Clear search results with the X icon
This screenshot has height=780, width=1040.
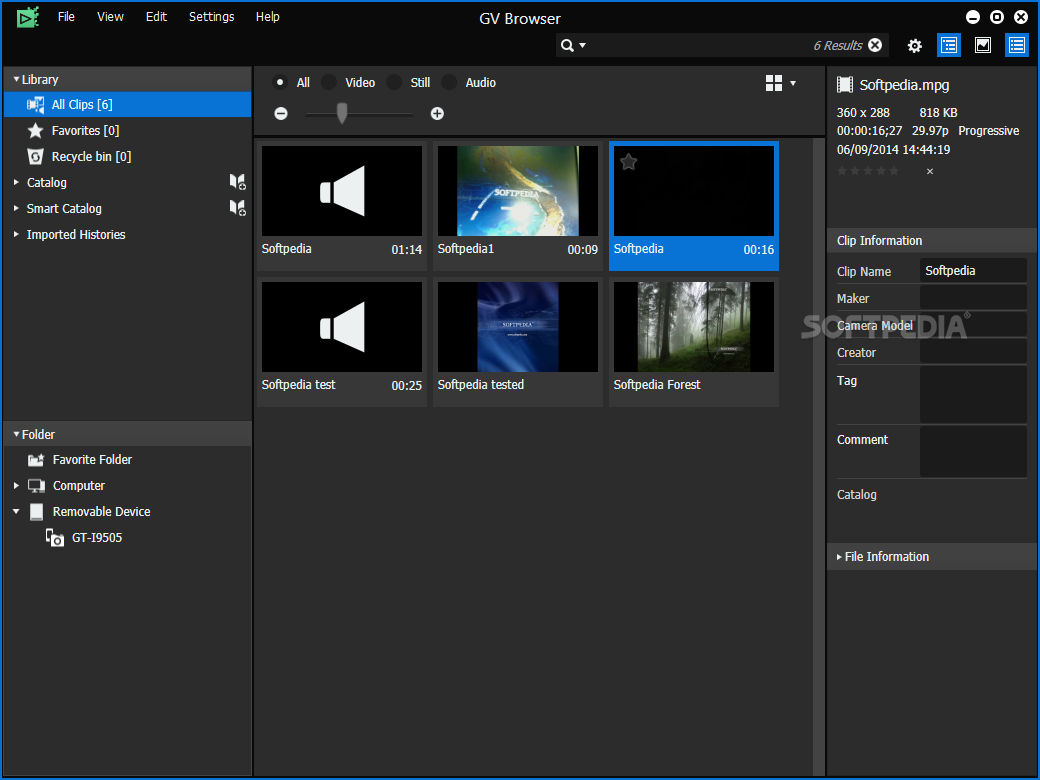click(875, 45)
